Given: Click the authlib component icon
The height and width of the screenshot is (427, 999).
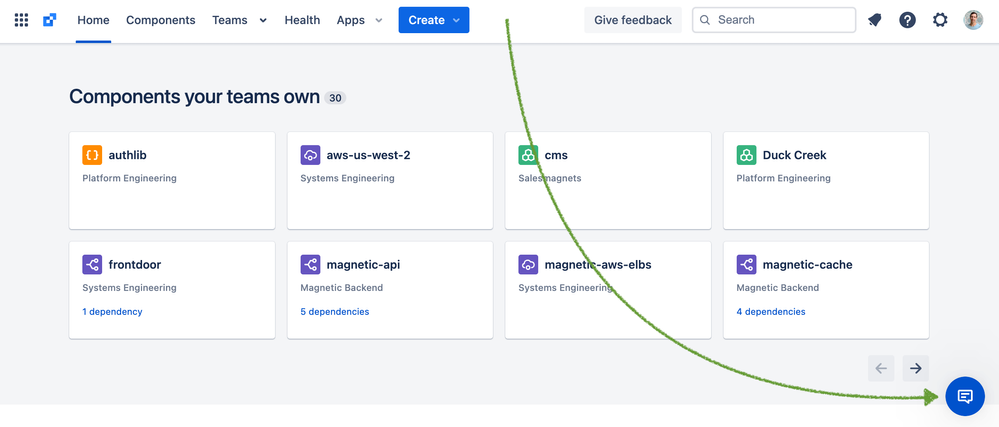Looking at the screenshot, I should coord(92,155).
